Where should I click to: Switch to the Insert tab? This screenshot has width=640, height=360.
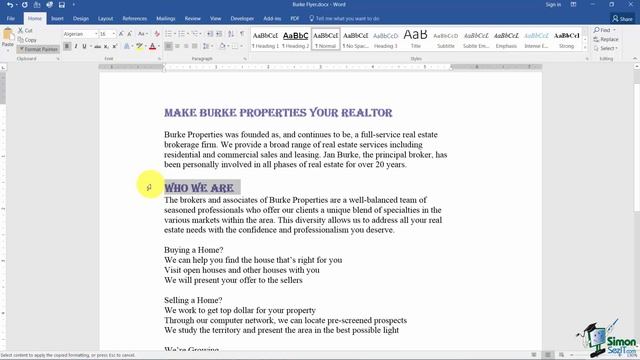pyautogui.click(x=57, y=19)
